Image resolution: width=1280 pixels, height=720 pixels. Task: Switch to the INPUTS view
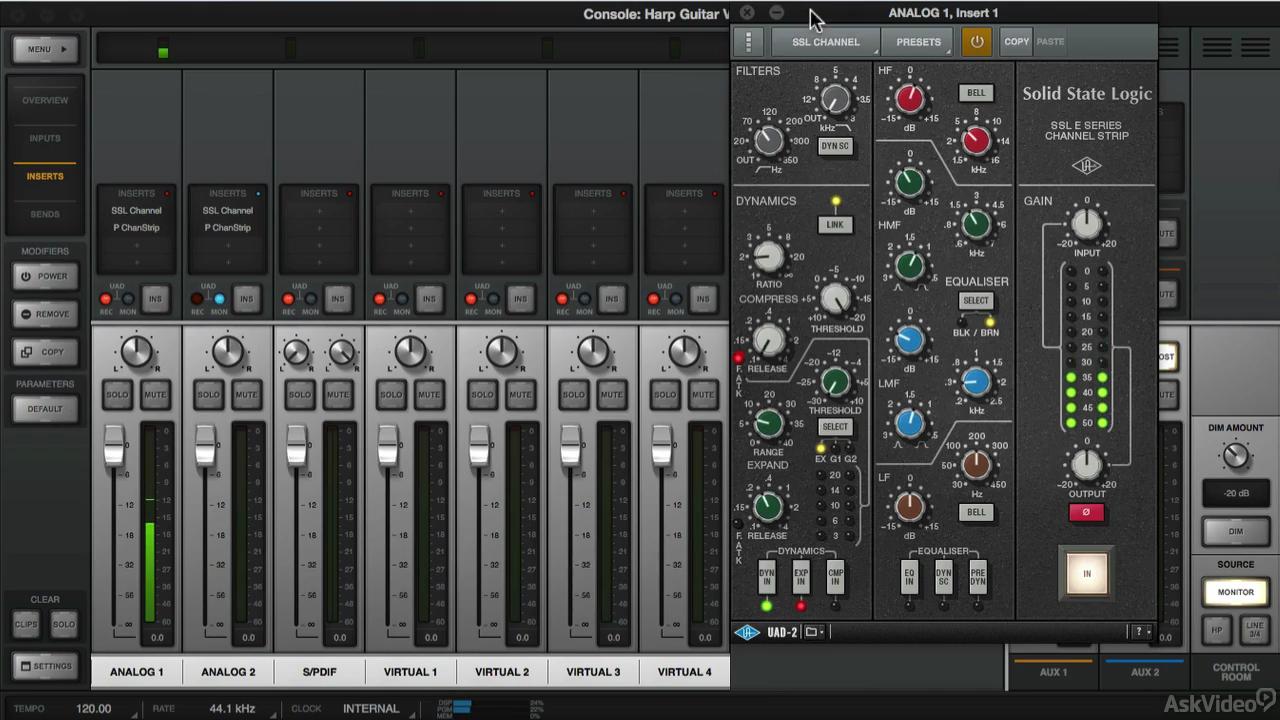[45, 138]
